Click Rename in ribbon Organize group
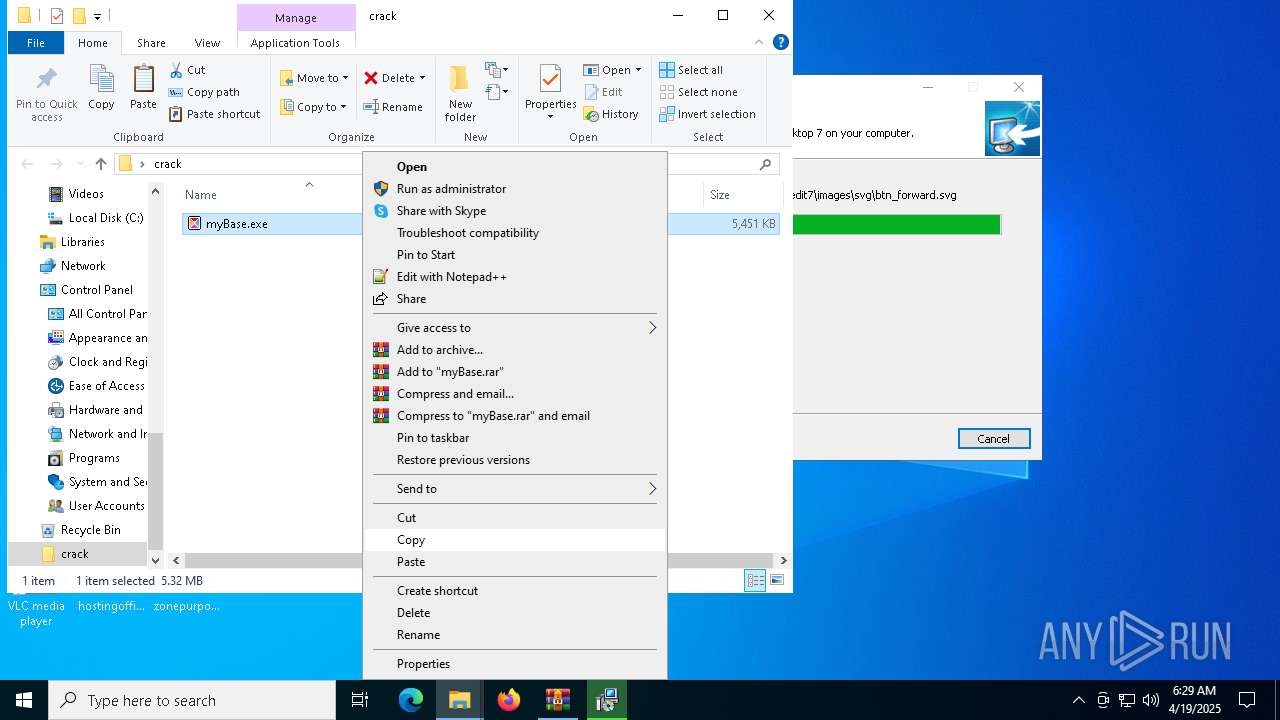The height and width of the screenshot is (720, 1280). pos(392,107)
